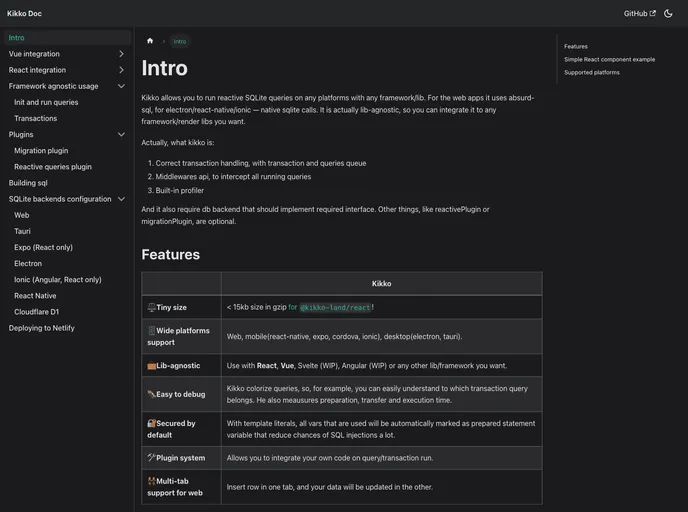Click the @kikko-land/react package link

click(335, 308)
